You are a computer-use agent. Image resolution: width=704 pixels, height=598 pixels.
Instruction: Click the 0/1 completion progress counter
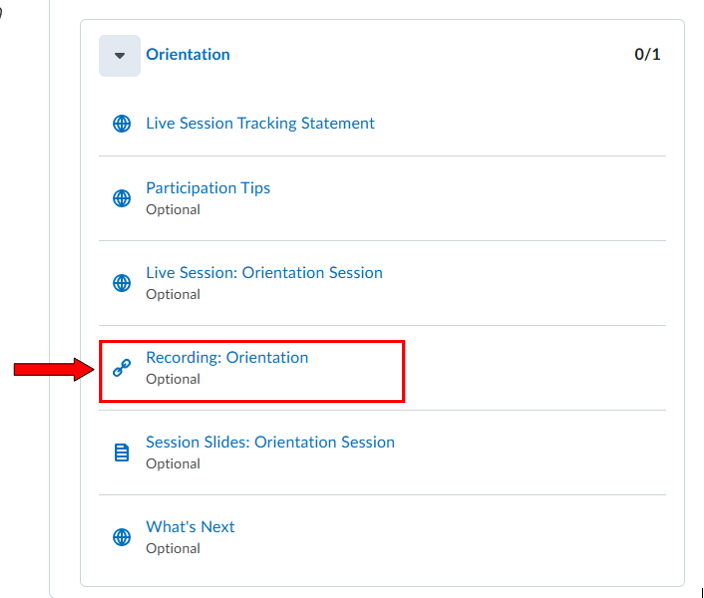pyautogui.click(x=647, y=55)
